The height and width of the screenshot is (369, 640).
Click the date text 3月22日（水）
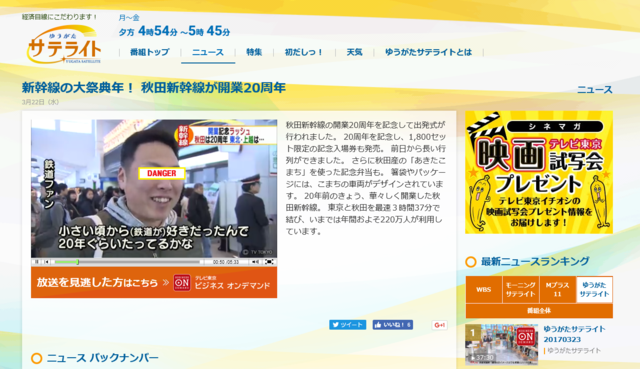[x=40, y=102]
